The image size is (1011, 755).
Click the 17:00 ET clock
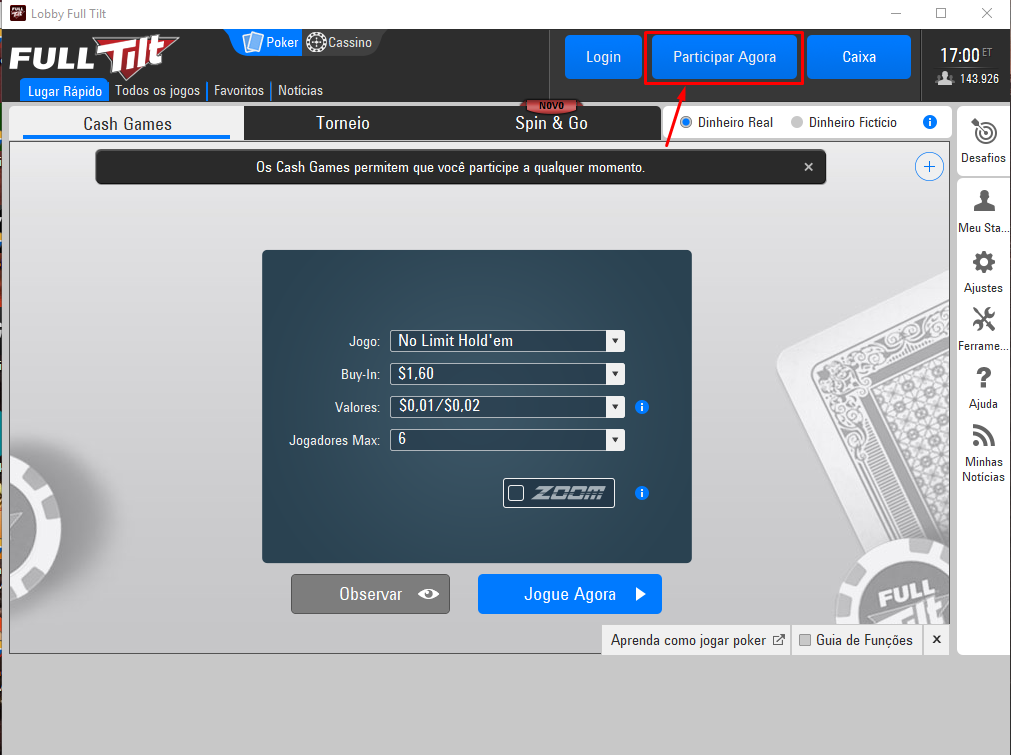pos(965,55)
